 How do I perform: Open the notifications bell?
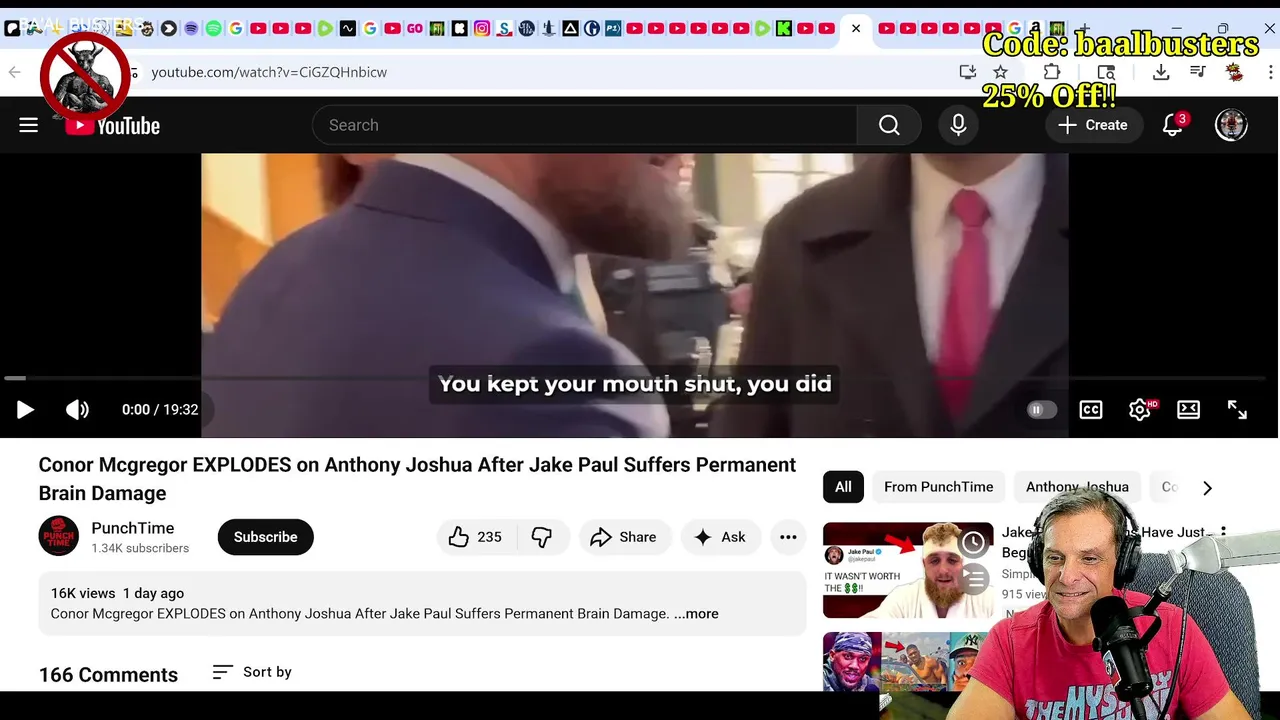[1173, 125]
